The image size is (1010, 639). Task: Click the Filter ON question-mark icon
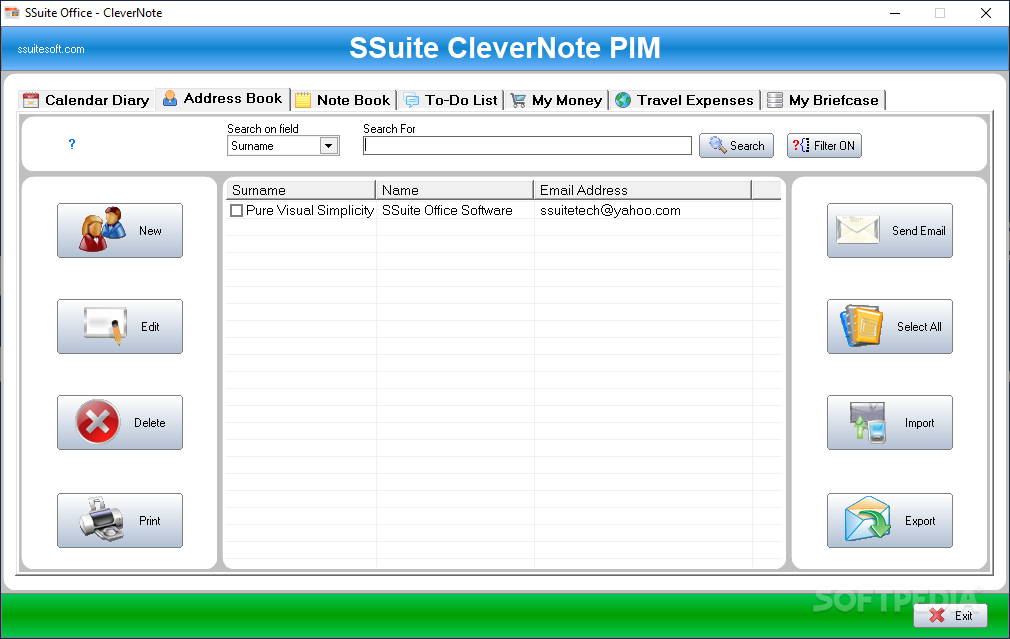(801, 146)
